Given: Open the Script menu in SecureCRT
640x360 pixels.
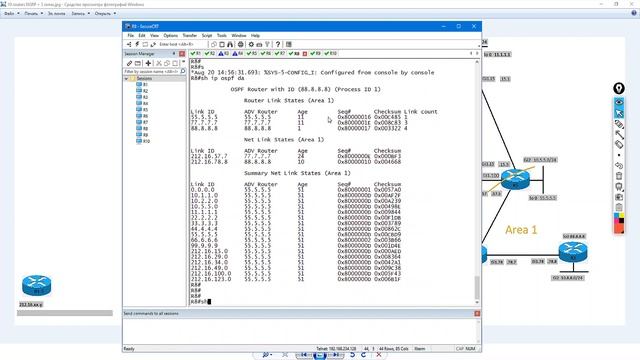Looking at the screenshot, I should pyautogui.click(x=207, y=36).
